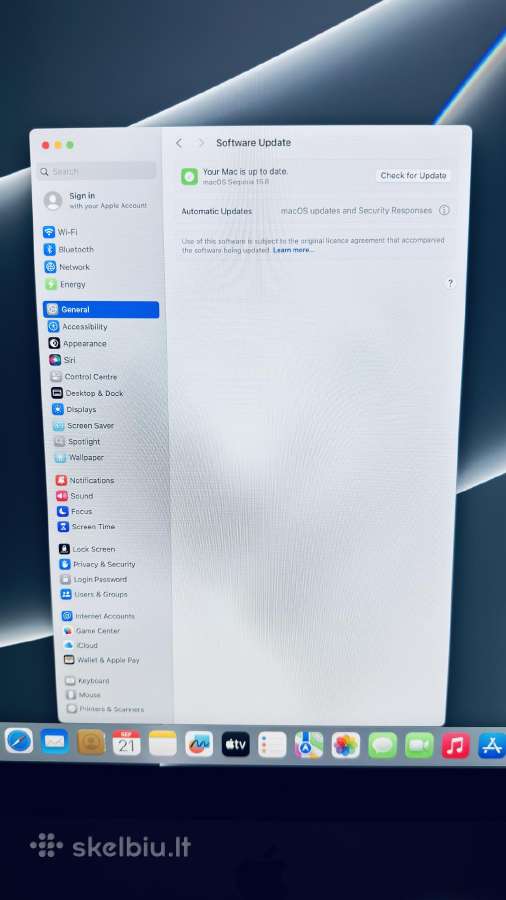Launch Mail from the Dock

55,742
